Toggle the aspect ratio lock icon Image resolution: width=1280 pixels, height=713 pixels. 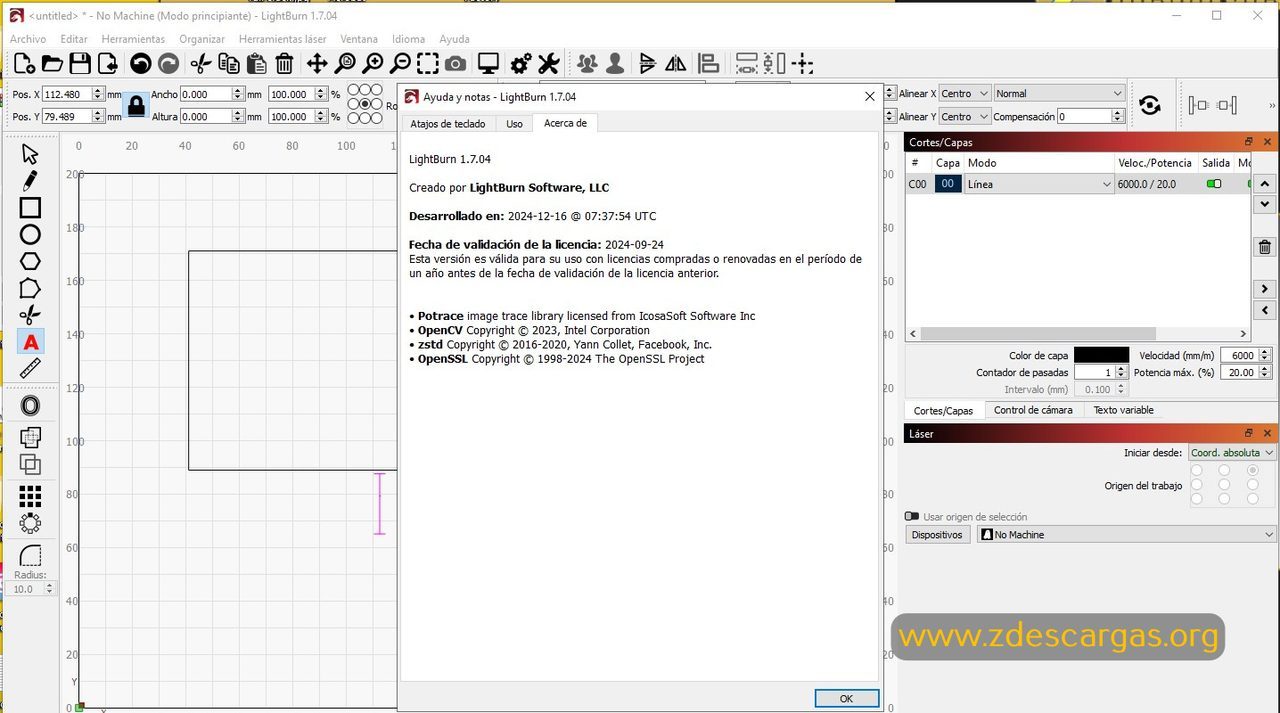136,104
